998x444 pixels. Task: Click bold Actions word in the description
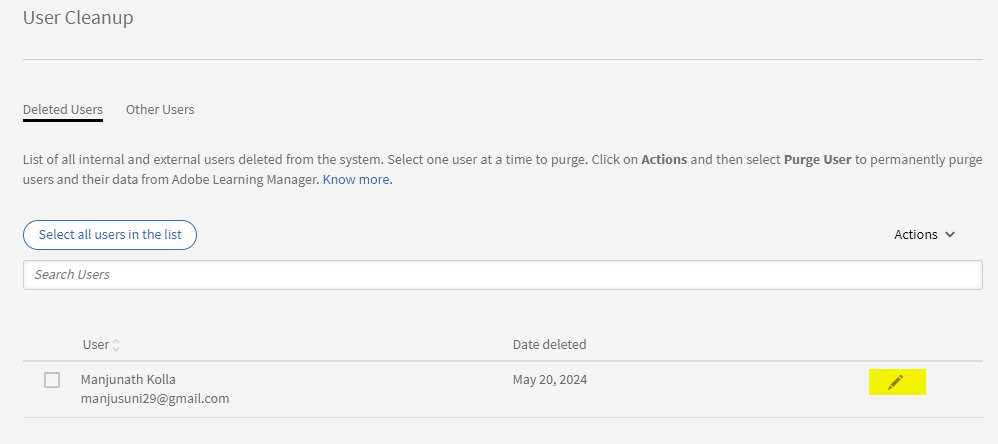point(664,160)
